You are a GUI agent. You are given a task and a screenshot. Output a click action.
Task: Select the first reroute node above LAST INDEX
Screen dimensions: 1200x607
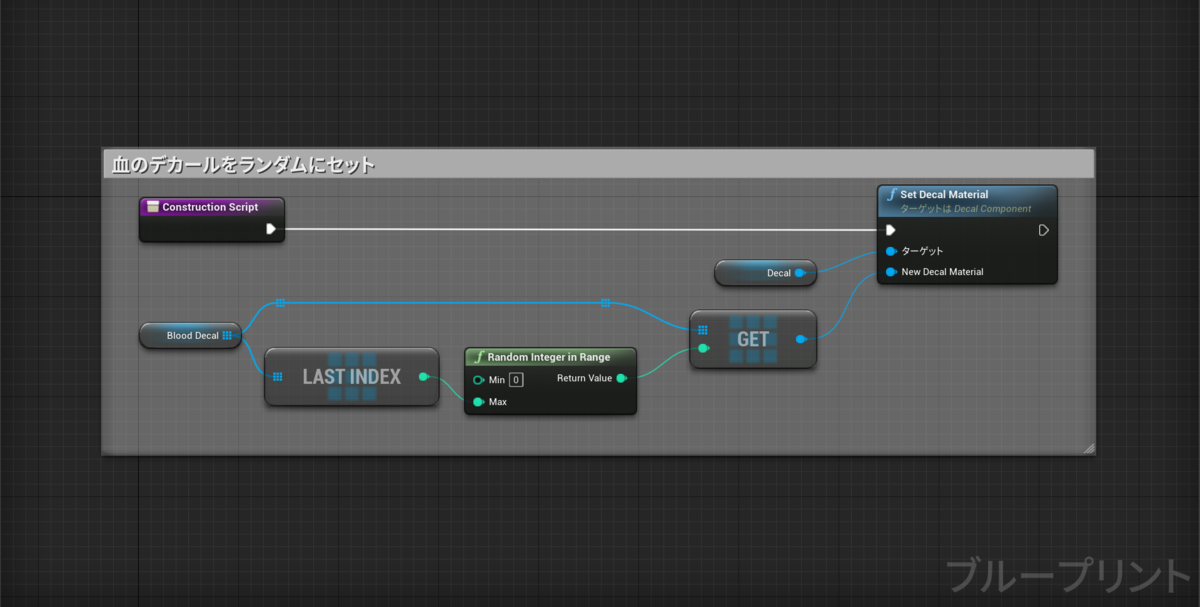[280, 302]
